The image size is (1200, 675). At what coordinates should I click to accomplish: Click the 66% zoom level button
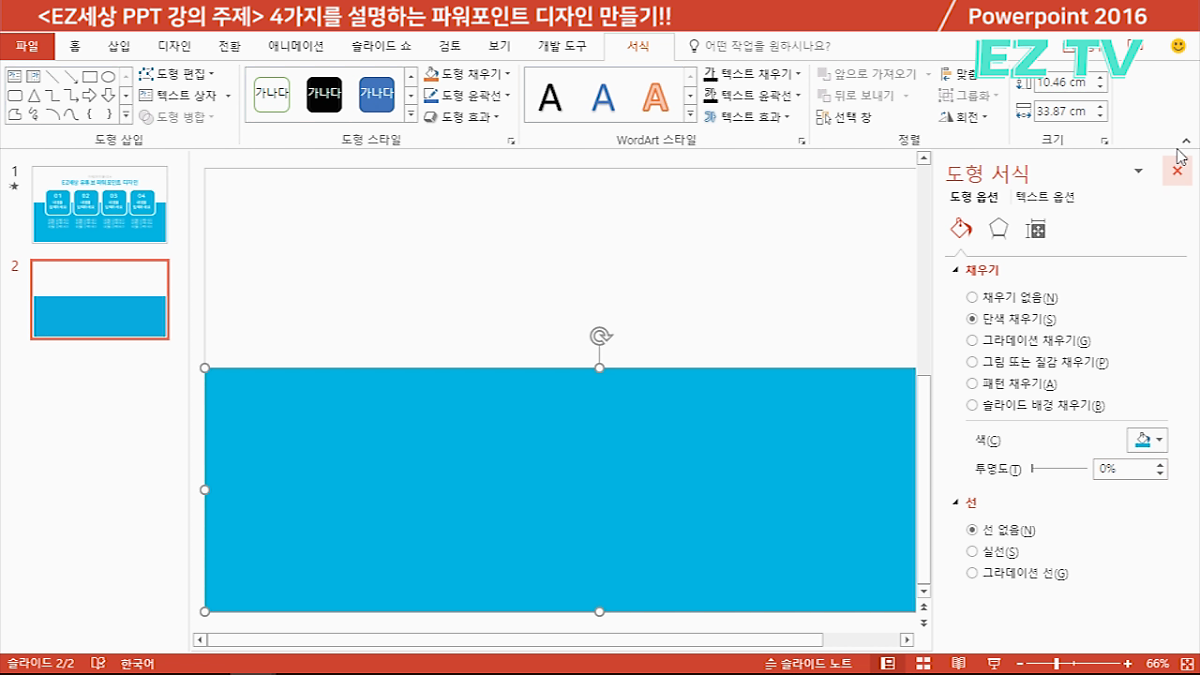(x=1158, y=664)
